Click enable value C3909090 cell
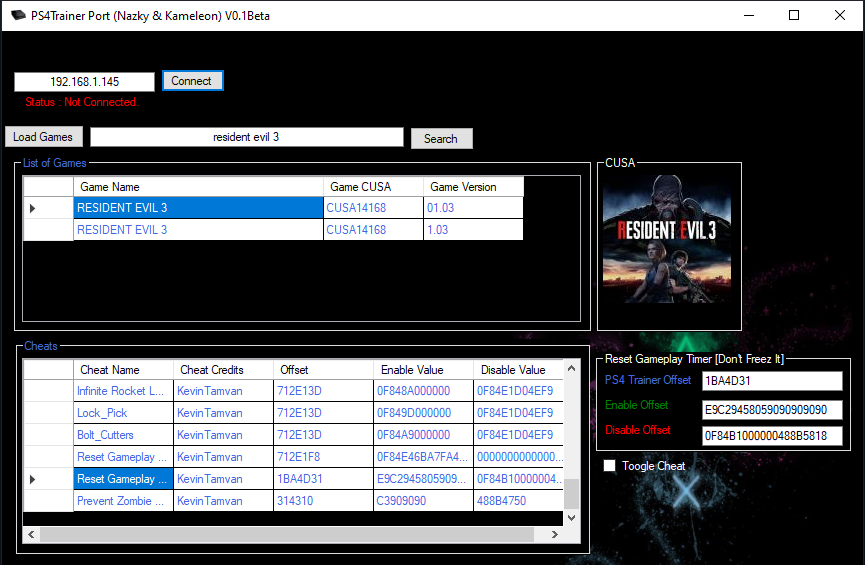This screenshot has width=865, height=565. point(423,501)
